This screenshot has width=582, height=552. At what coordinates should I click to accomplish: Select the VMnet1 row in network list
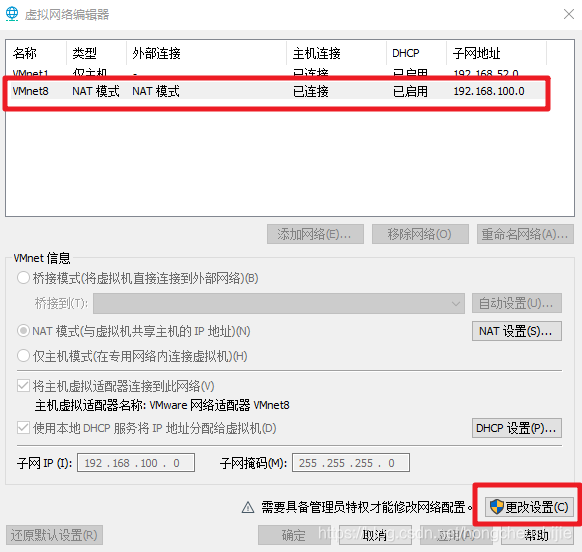coord(277,73)
